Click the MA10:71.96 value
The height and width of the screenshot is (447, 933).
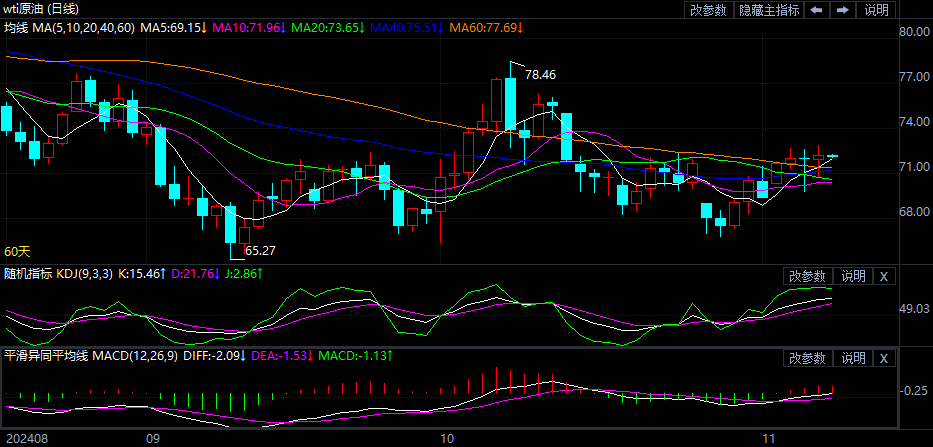pos(249,27)
